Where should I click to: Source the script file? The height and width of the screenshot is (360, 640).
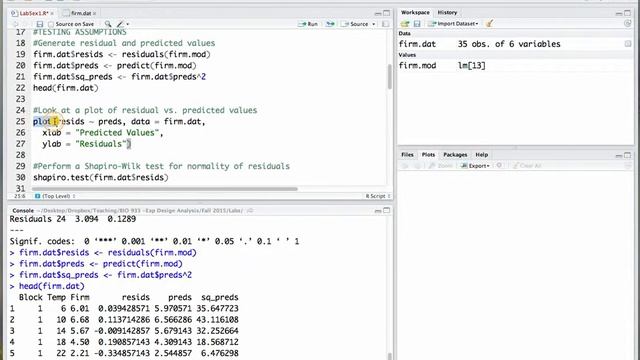355,24
